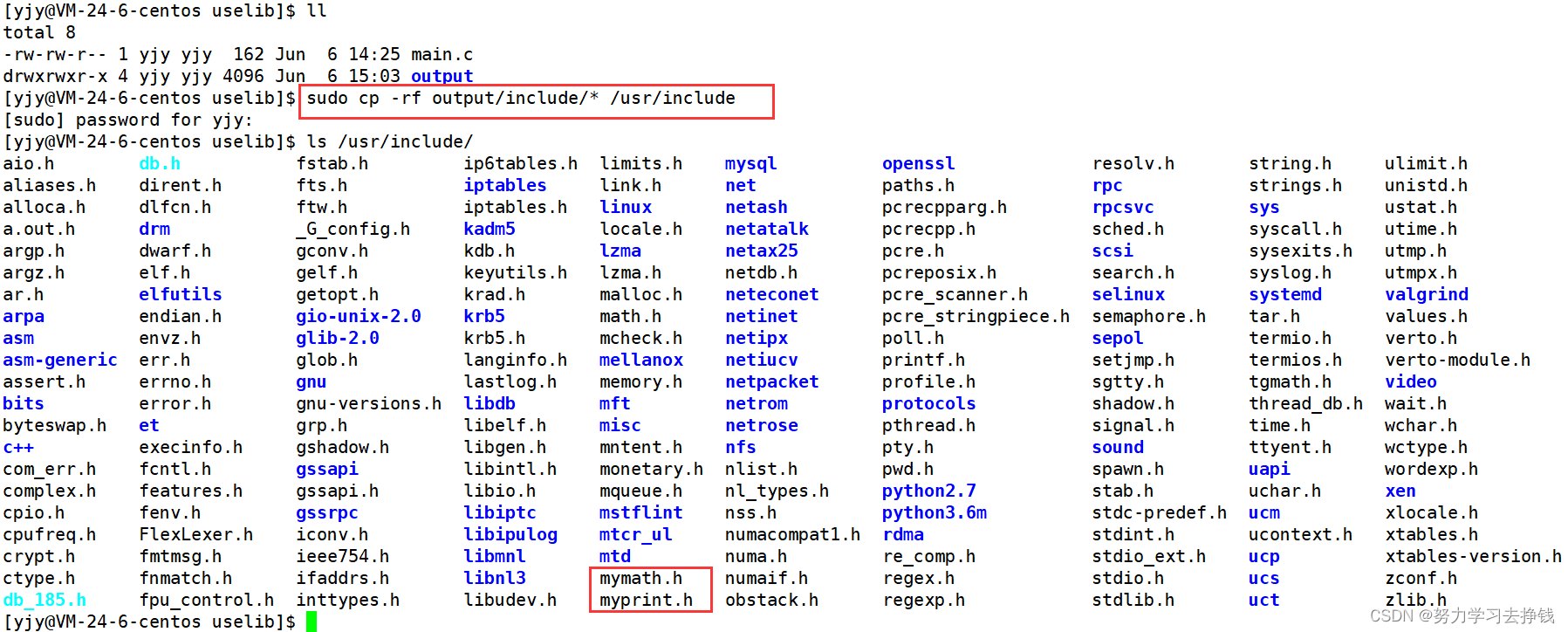Click the 'rdma' directory
The height and width of the screenshot is (632, 1568).
click(x=903, y=535)
